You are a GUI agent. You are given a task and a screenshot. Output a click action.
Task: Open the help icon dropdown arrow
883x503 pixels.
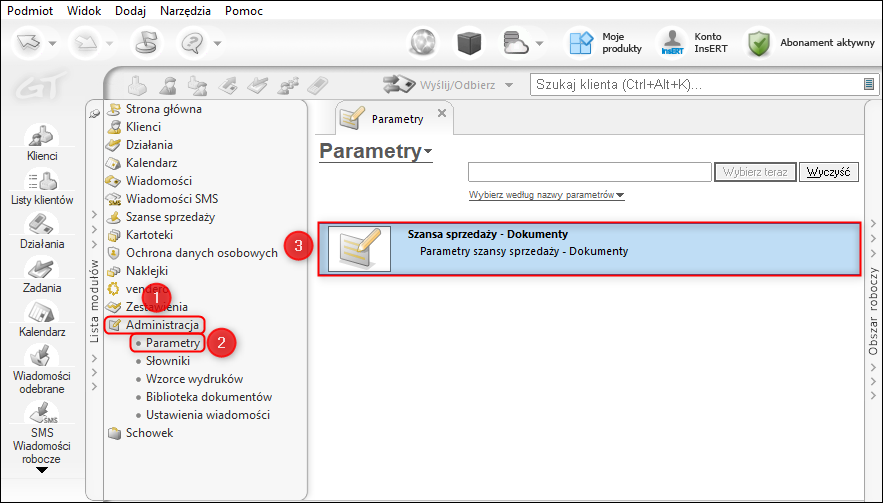coord(217,43)
